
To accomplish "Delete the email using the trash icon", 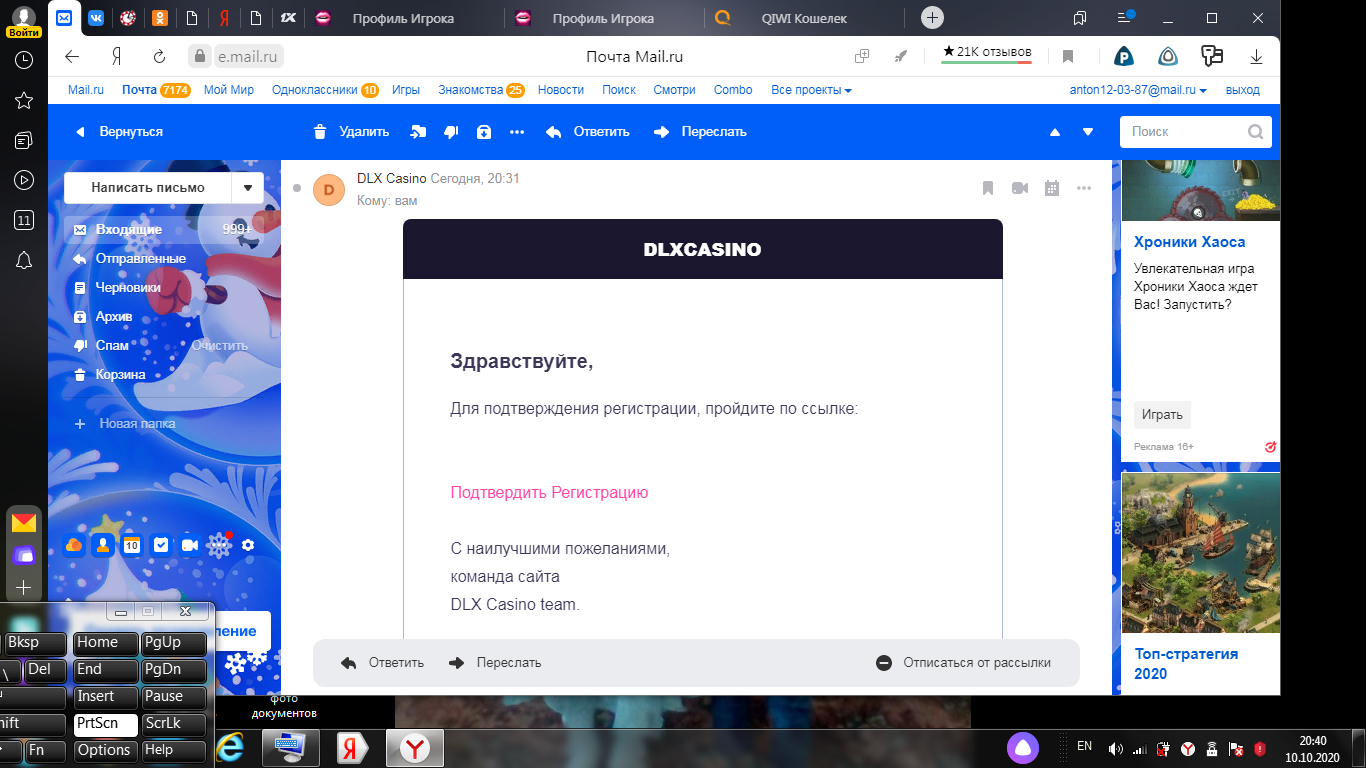I will point(320,132).
